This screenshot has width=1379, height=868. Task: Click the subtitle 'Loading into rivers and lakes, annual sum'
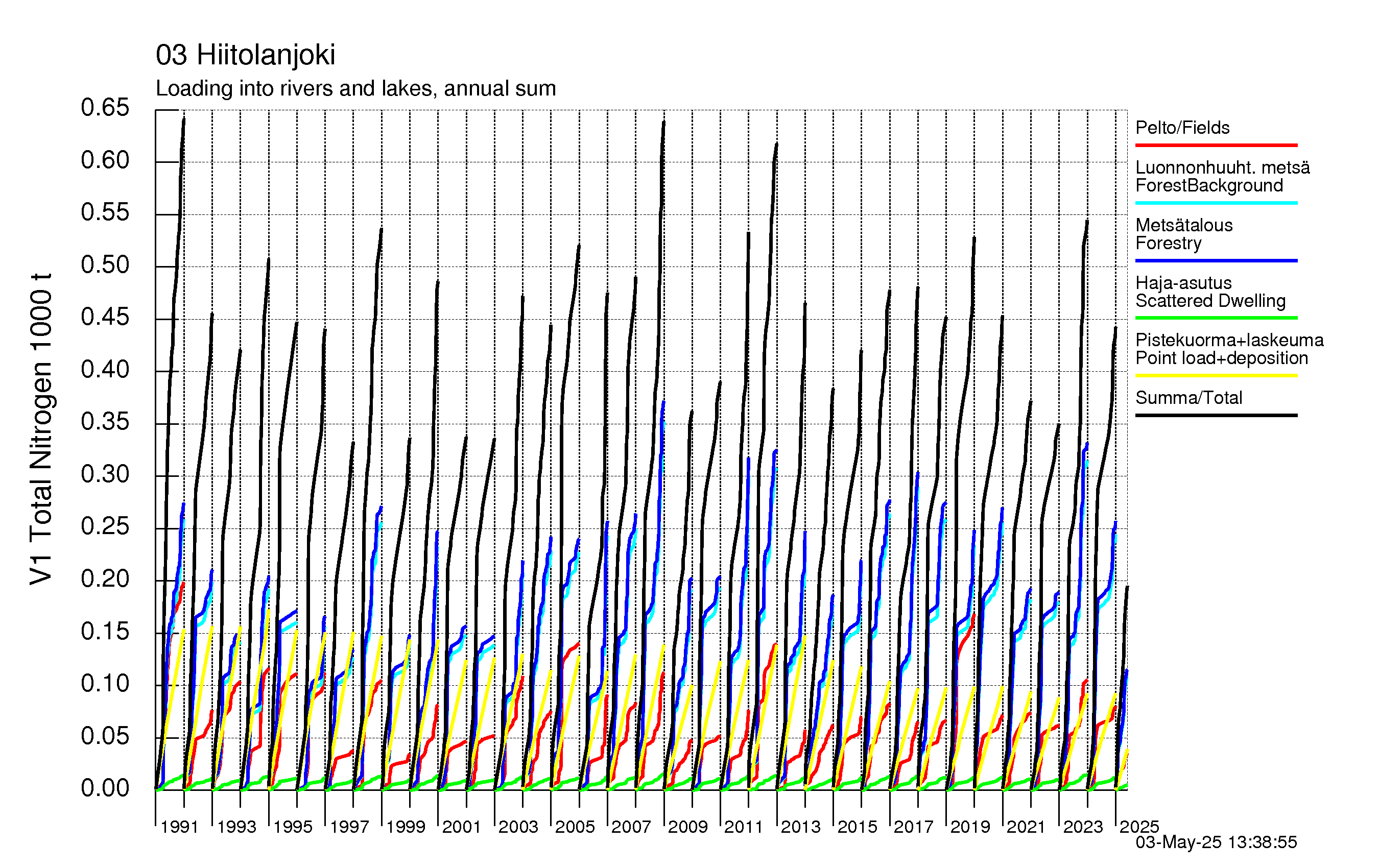[x=355, y=89]
